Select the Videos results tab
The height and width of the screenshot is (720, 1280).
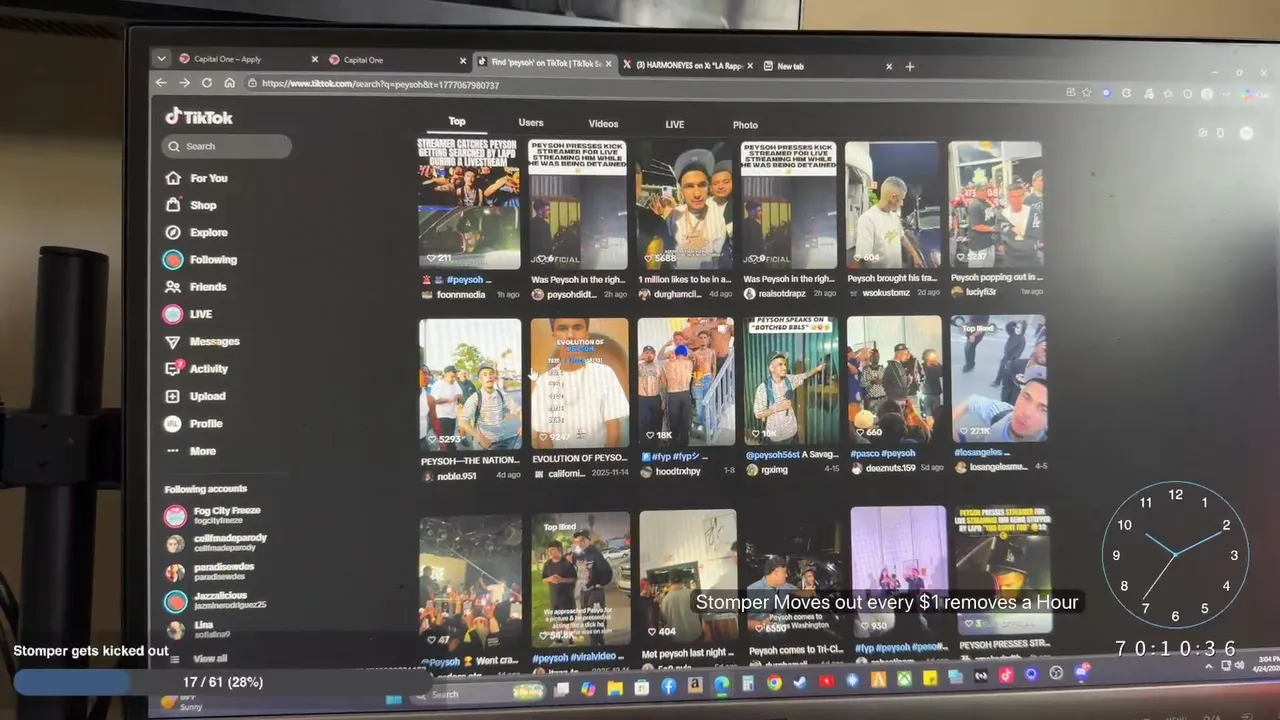click(603, 124)
